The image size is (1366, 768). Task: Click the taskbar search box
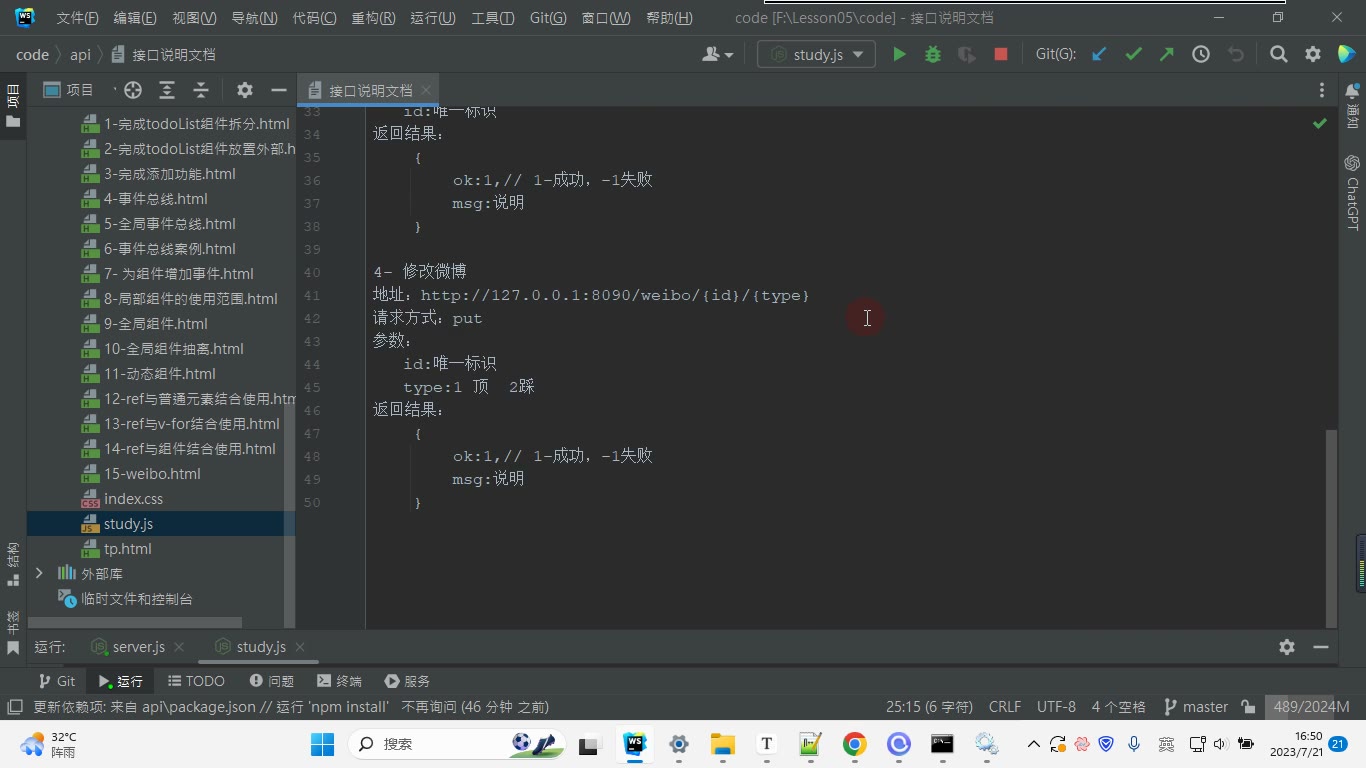click(459, 744)
